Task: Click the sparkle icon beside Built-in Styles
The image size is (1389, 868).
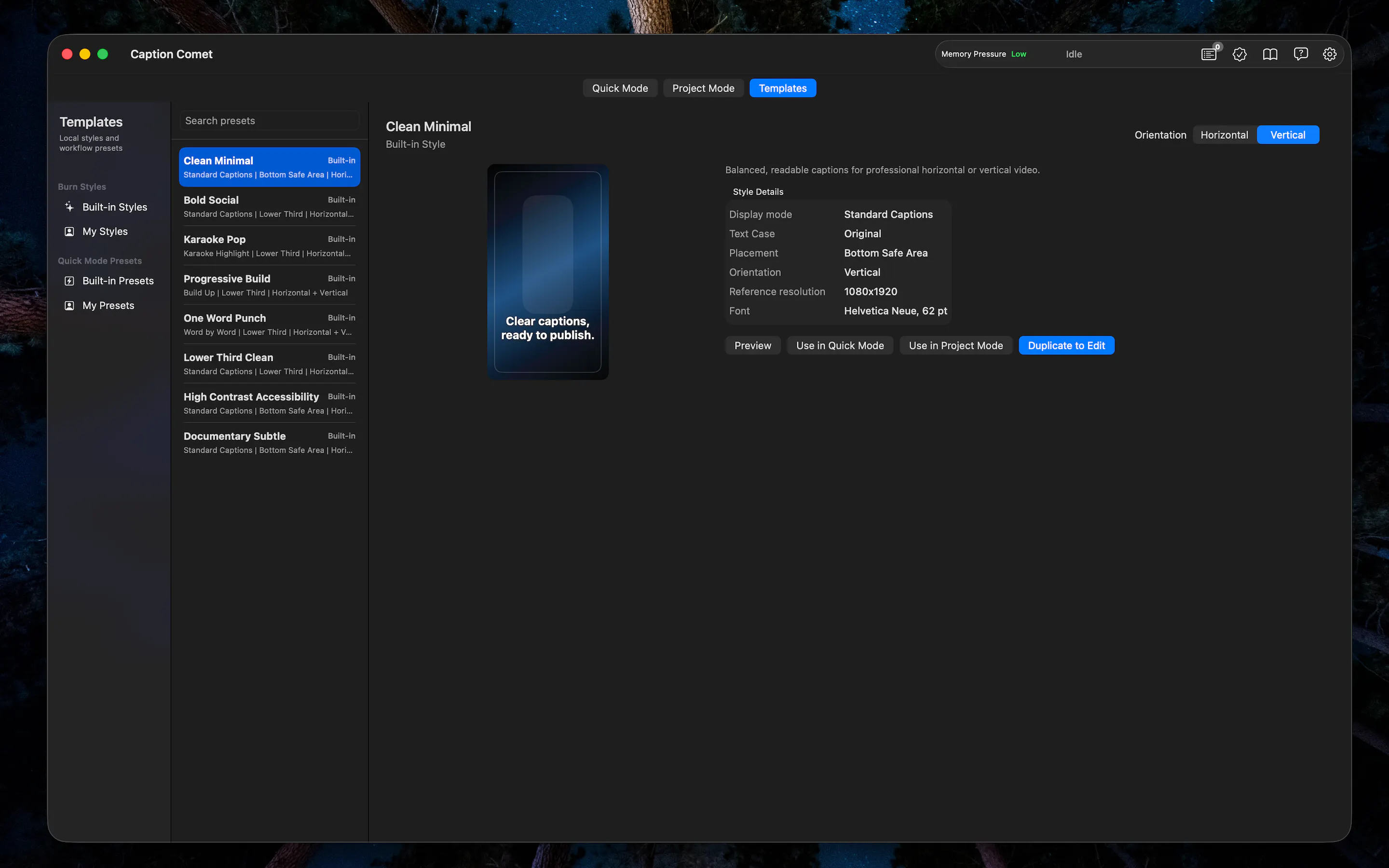Action: [69, 207]
